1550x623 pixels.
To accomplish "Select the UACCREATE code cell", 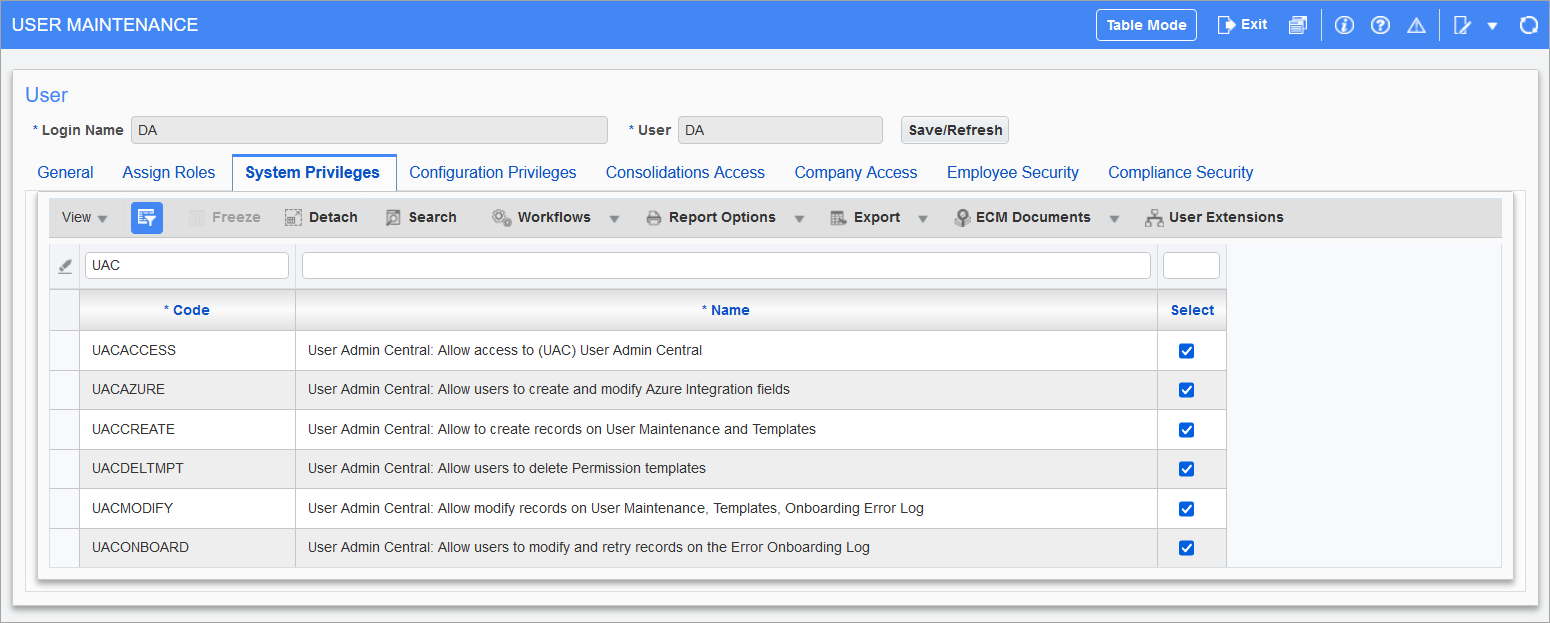I will click(x=187, y=430).
